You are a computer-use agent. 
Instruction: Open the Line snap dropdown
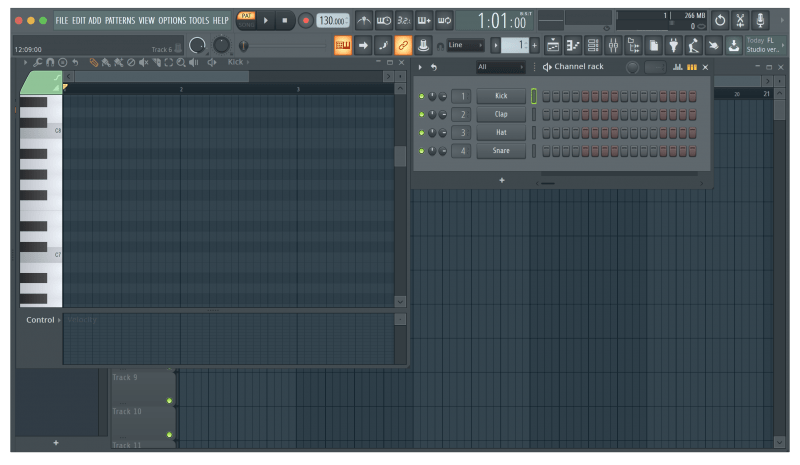click(x=465, y=45)
